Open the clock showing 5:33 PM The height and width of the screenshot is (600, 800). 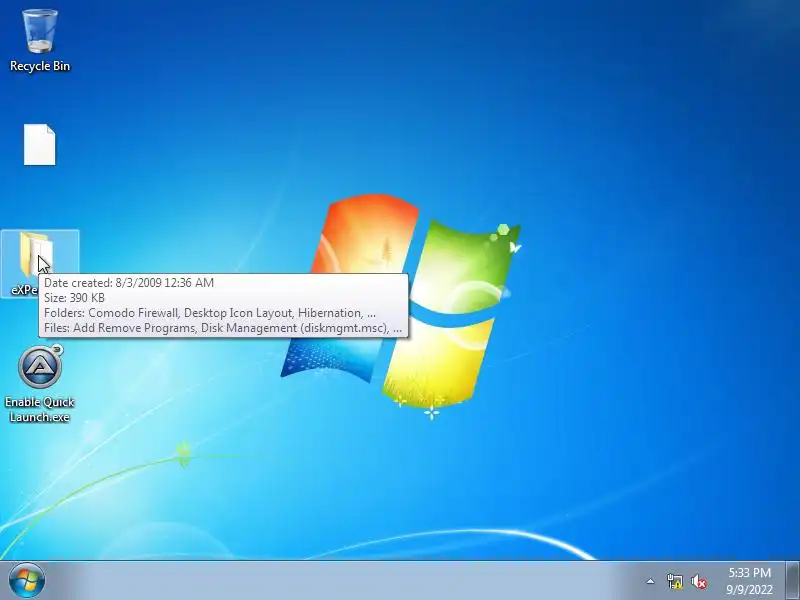749,572
